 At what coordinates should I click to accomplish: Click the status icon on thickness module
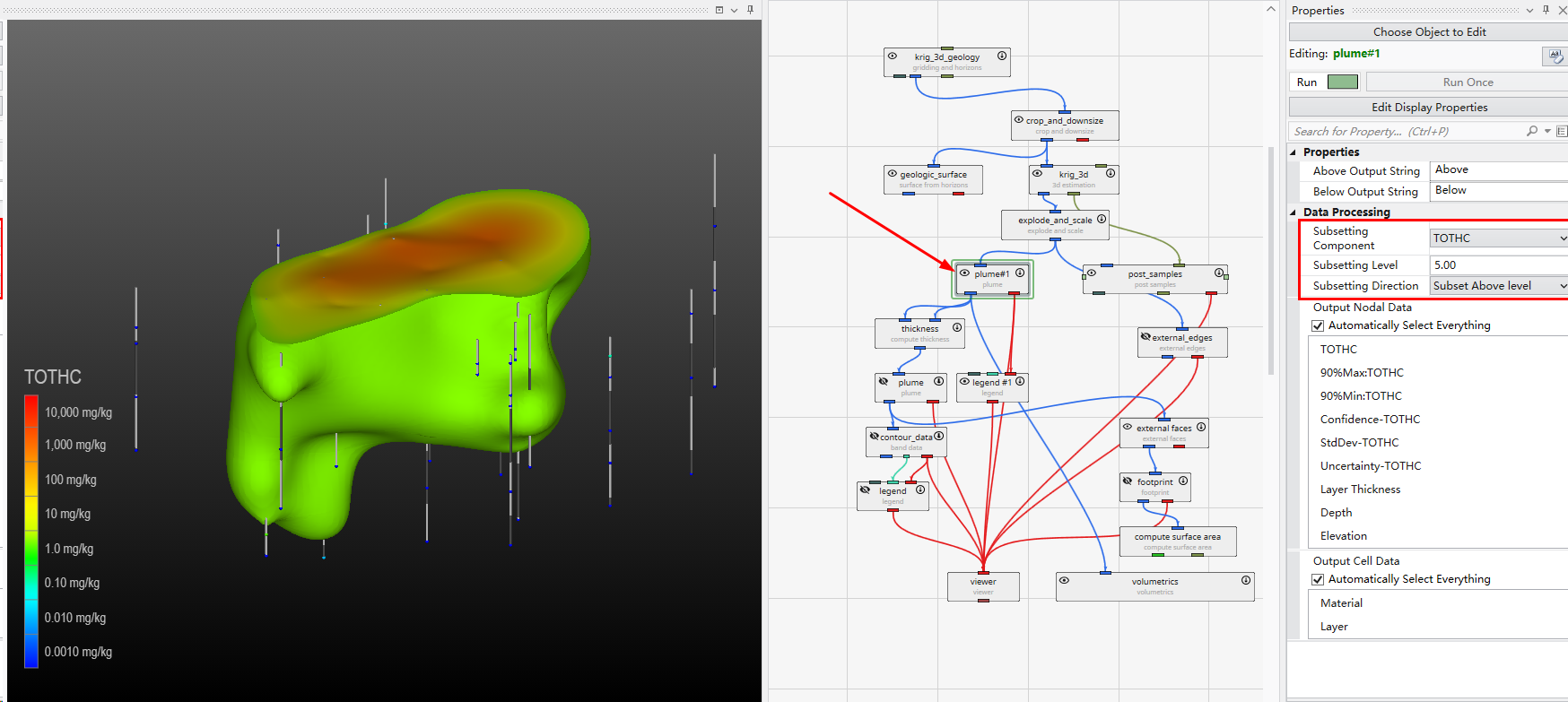click(957, 327)
